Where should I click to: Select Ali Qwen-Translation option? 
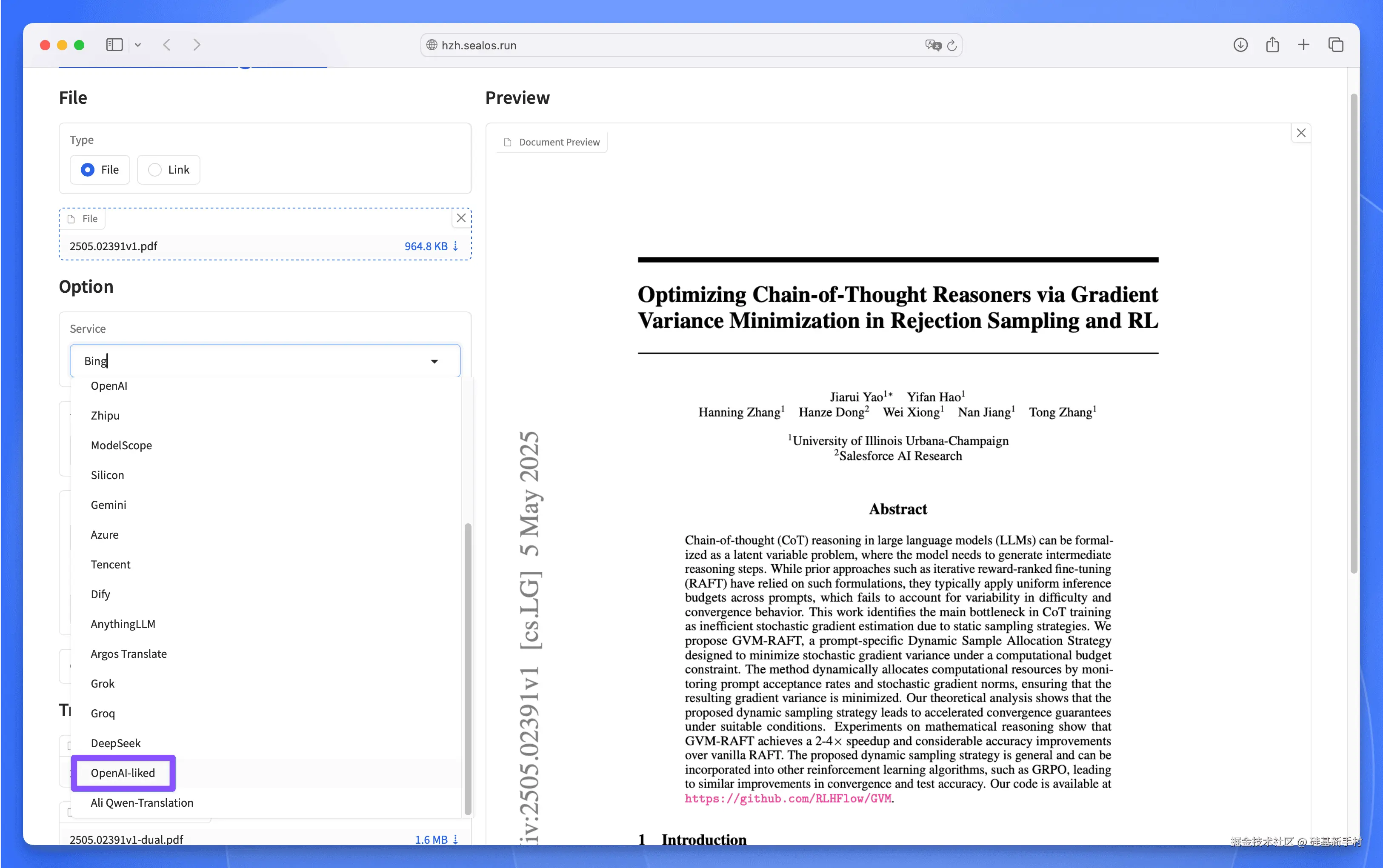coord(142,802)
